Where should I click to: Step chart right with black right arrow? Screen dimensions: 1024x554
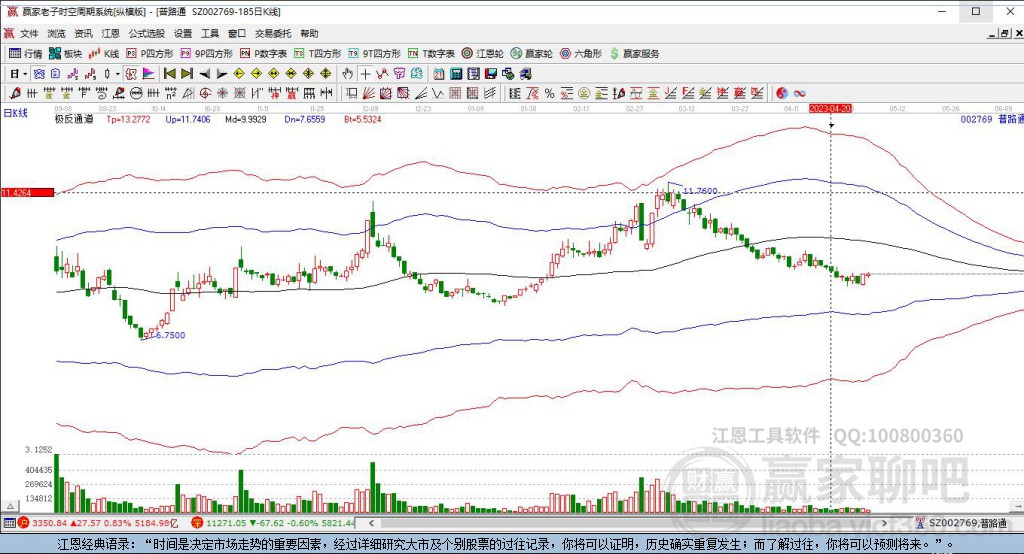[x=221, y=74]
